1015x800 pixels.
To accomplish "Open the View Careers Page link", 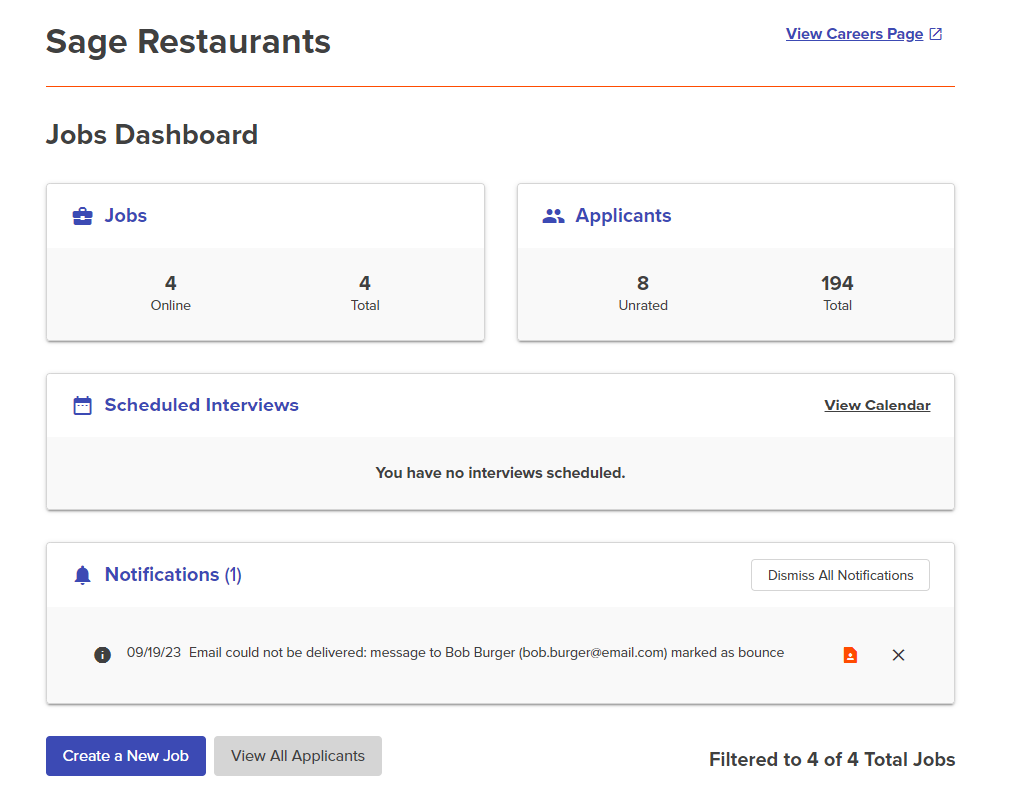I will coord(854,34).
